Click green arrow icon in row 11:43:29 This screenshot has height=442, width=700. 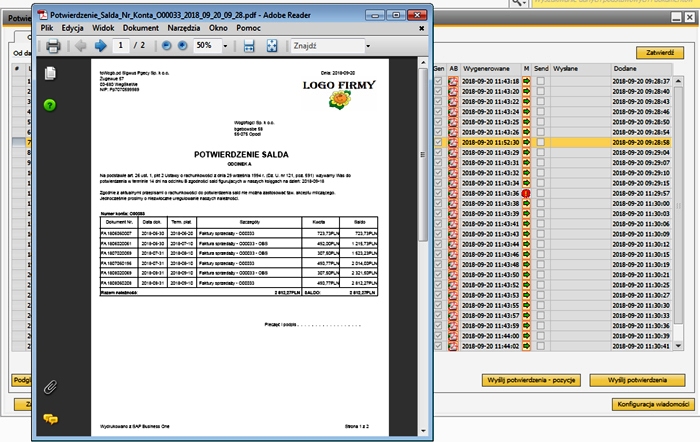(526, 153)
